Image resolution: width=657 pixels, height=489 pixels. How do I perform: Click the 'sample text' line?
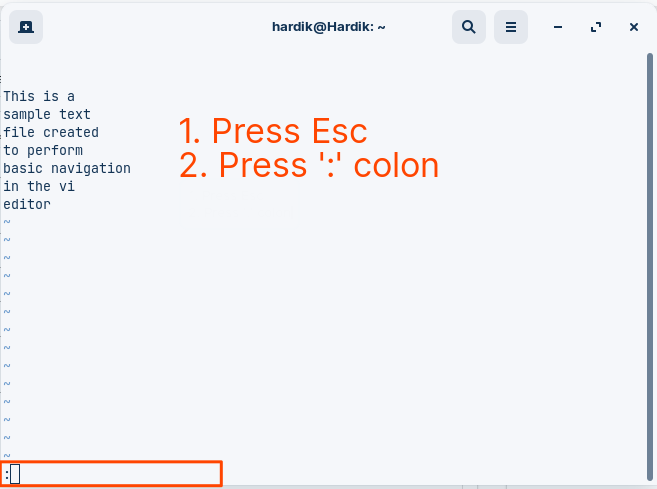[47, 114]
